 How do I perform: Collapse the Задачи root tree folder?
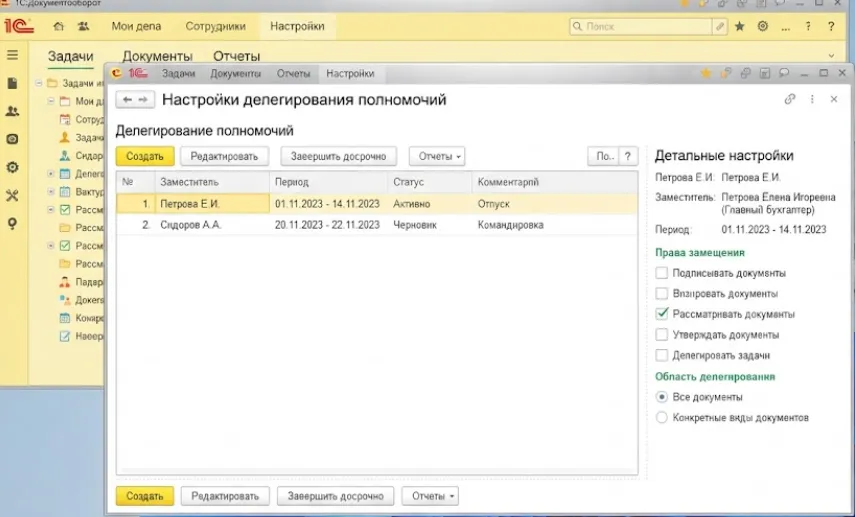(39, 83)
